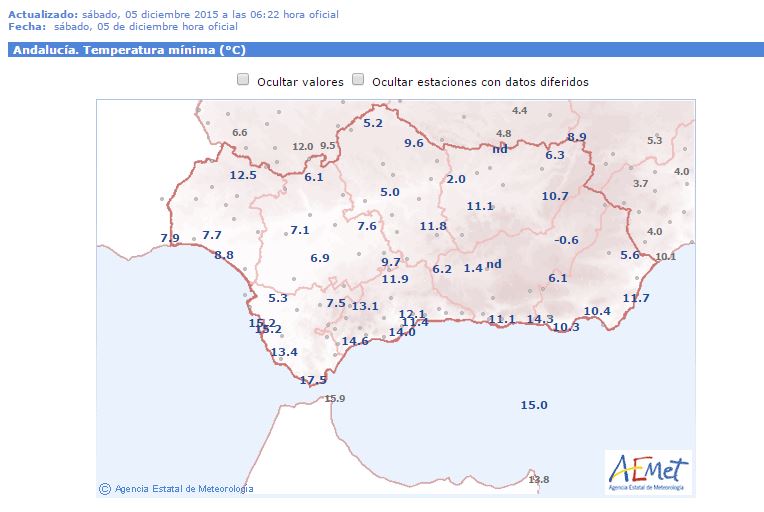Click the 10.7 station value

click(x=555, y=196)
